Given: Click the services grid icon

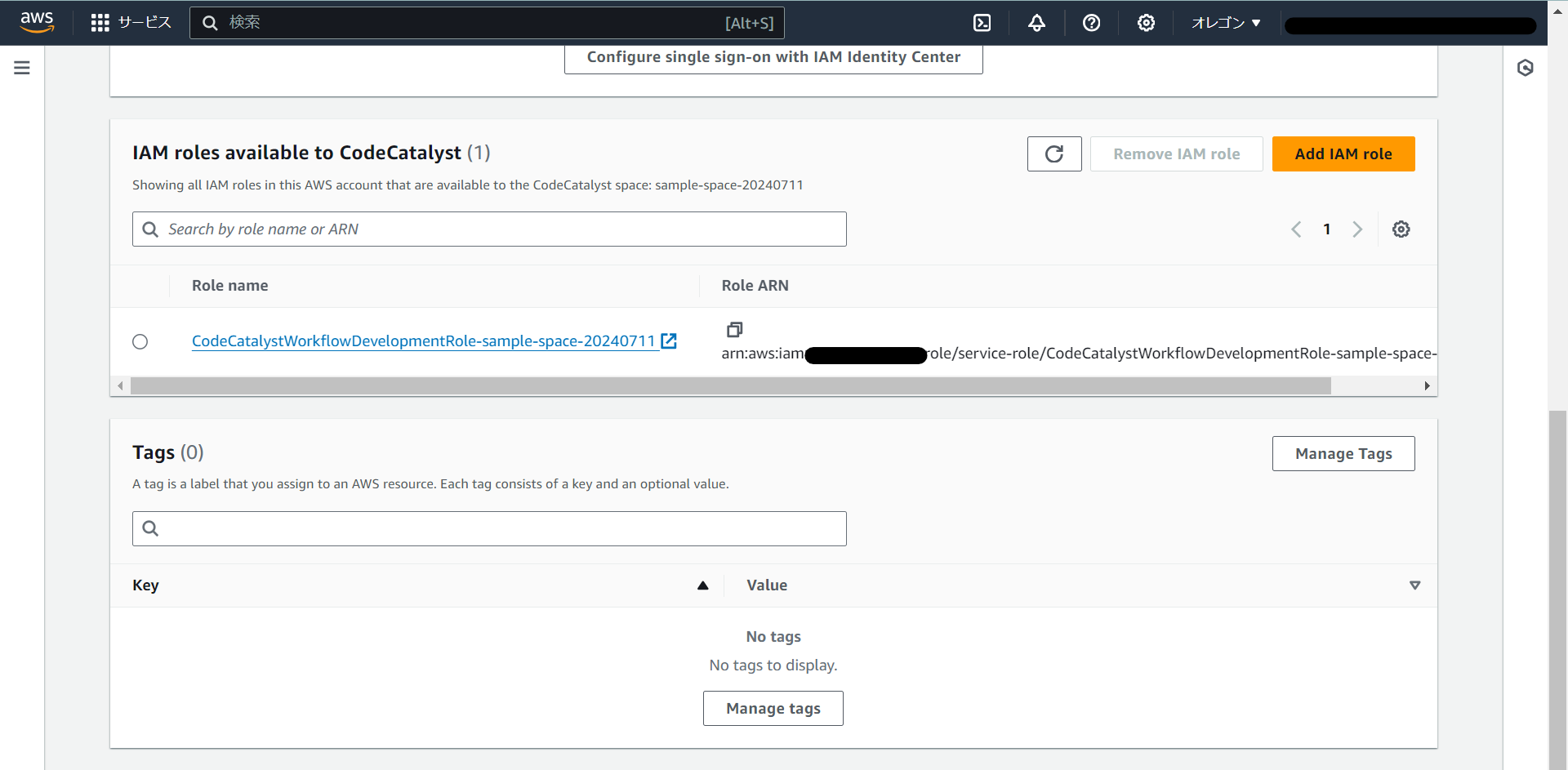Looking at the screenshot, I should (x=100, y=22).
